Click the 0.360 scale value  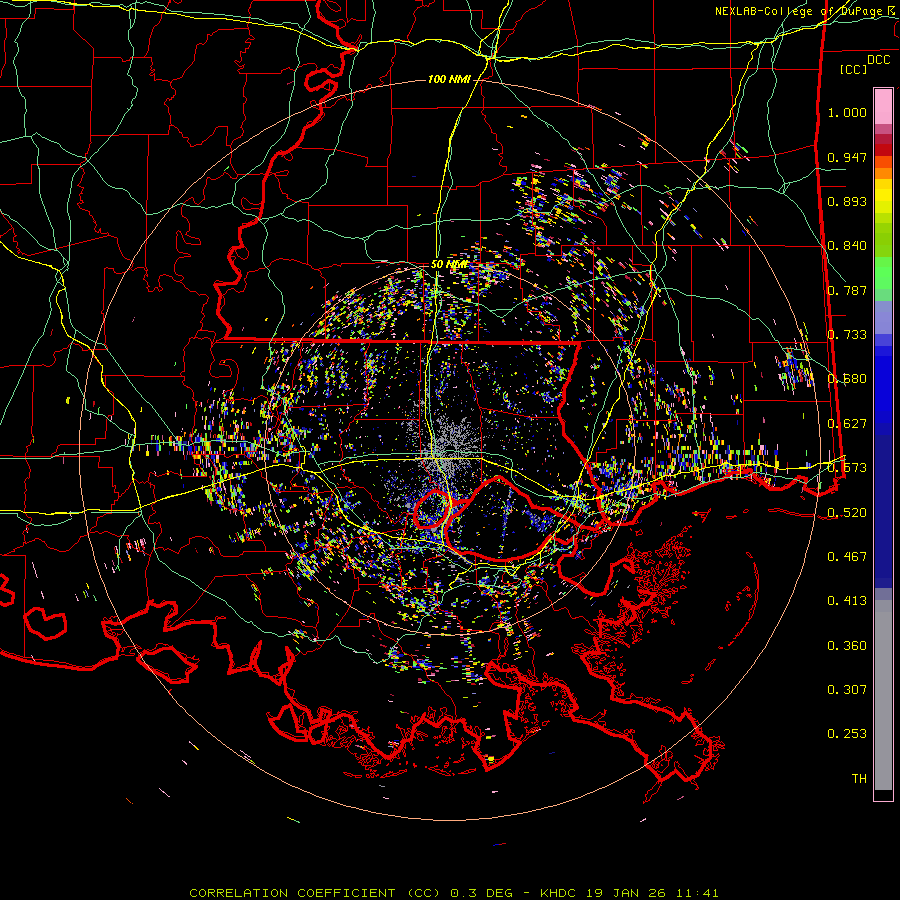pyautogui.click(x=847, y=646)
